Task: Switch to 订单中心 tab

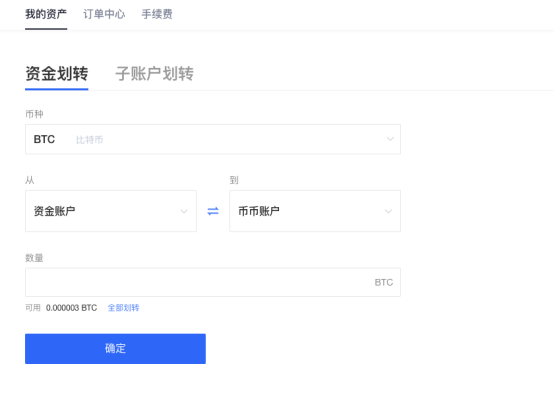Action: [x=104, y=14]
